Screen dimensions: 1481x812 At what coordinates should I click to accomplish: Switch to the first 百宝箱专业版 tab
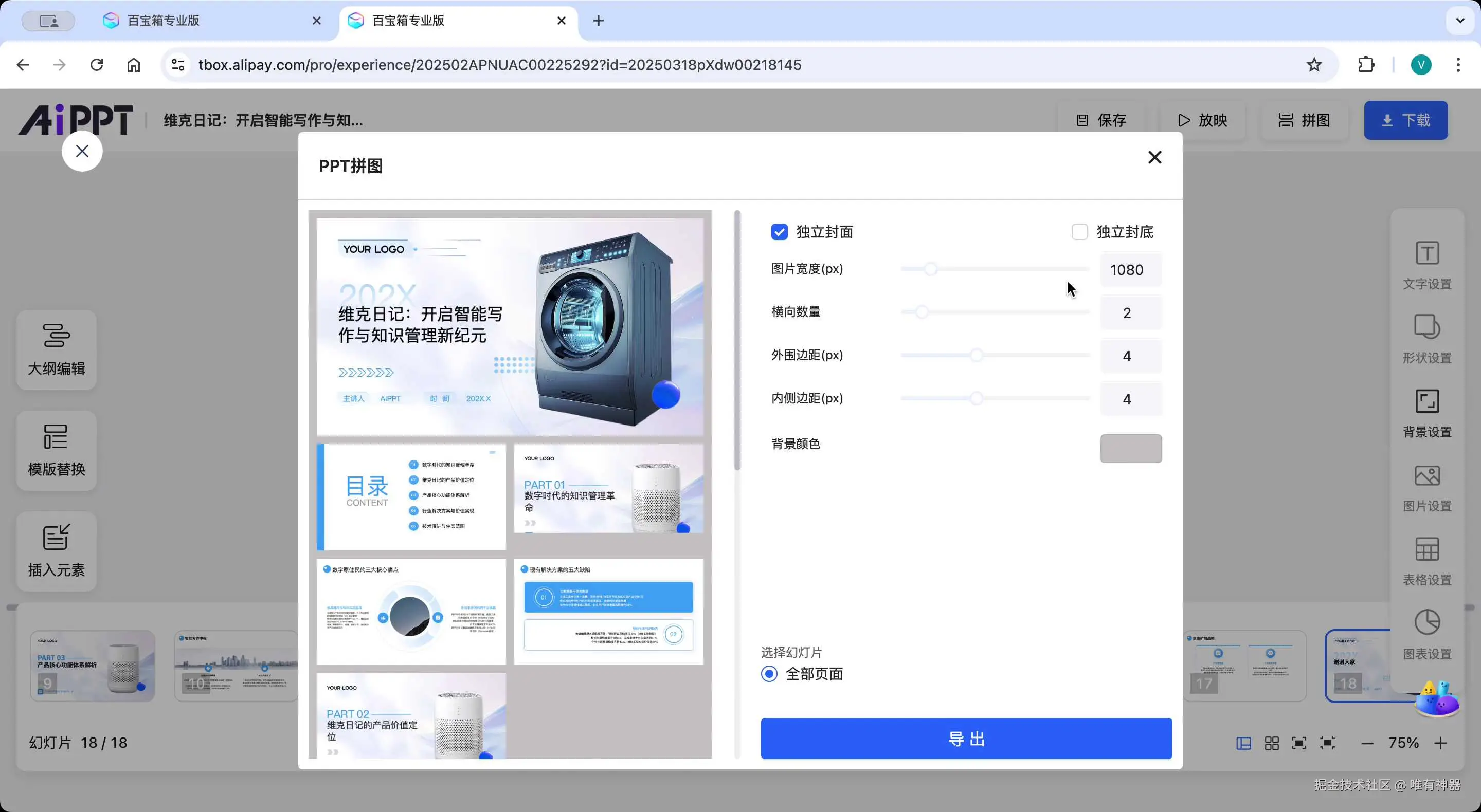[x=164, y=21]
